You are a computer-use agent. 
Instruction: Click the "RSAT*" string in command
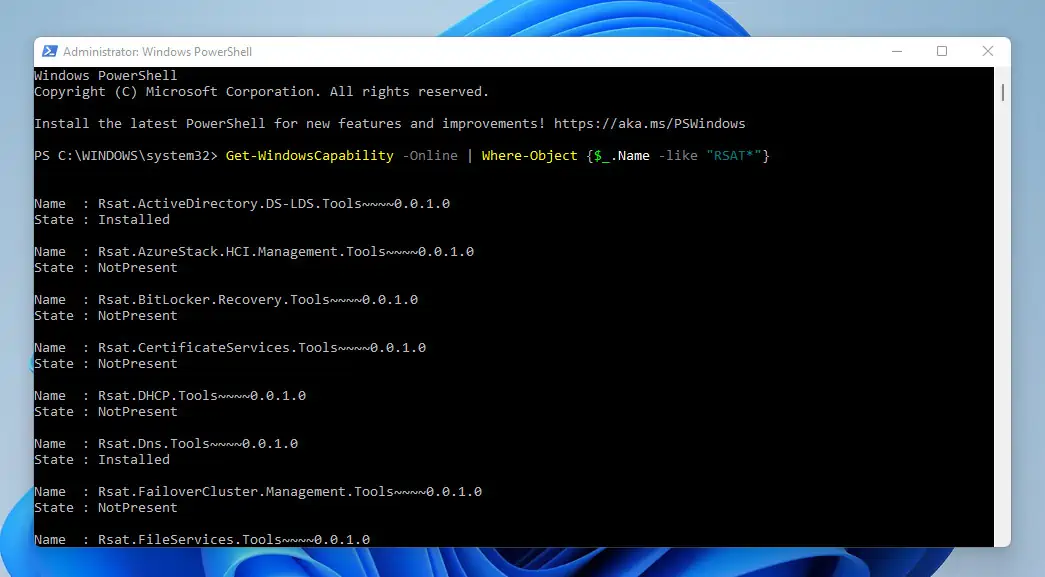click(734, 155)
